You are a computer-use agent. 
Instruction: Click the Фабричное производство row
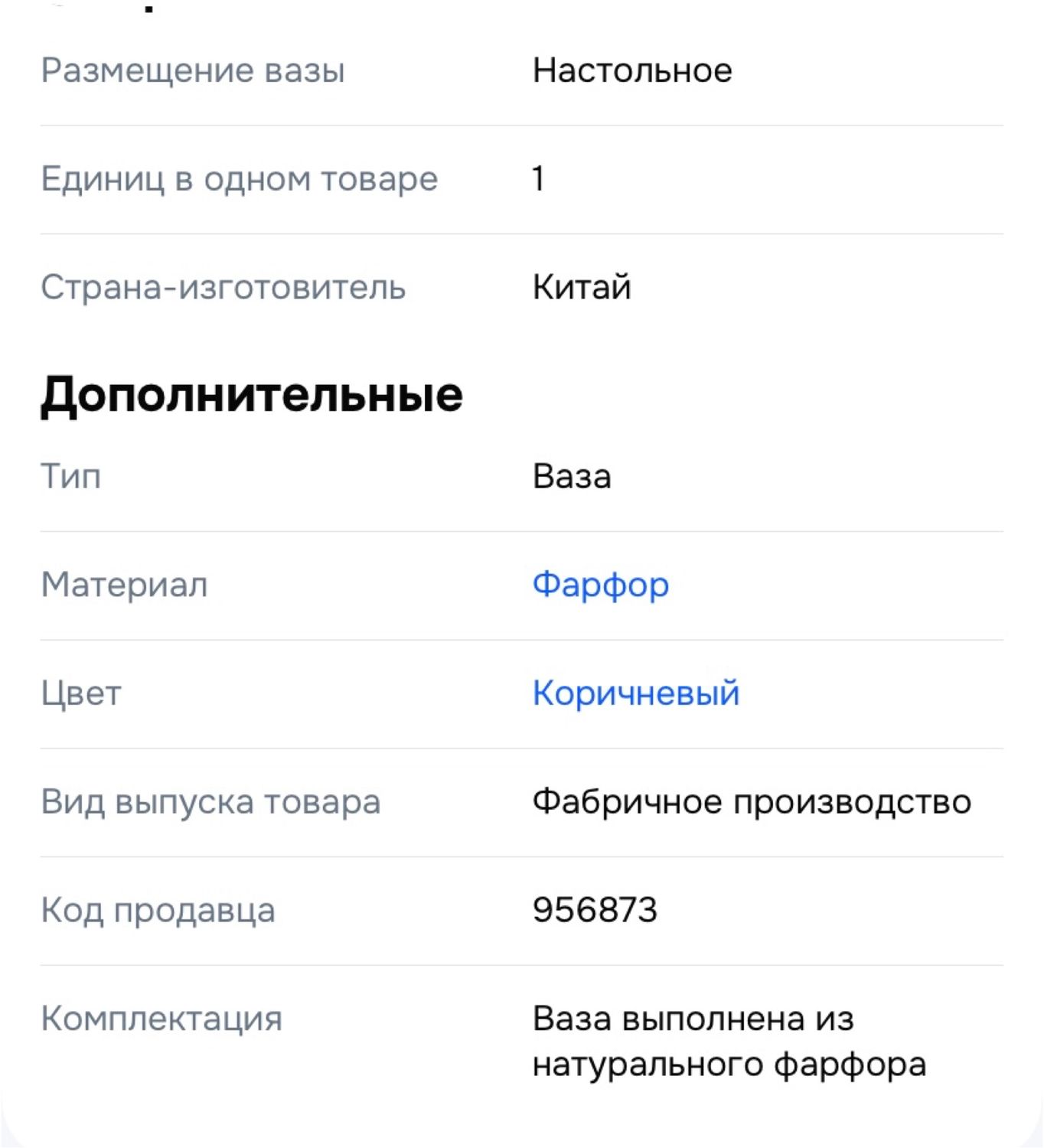(x=522, y=802)
